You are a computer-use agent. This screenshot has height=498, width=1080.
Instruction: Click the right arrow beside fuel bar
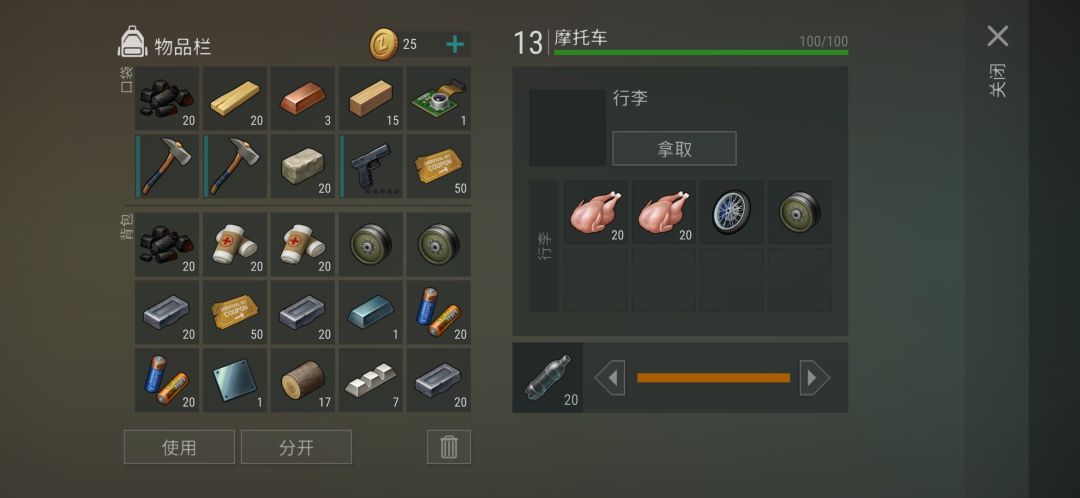point(814,378)
